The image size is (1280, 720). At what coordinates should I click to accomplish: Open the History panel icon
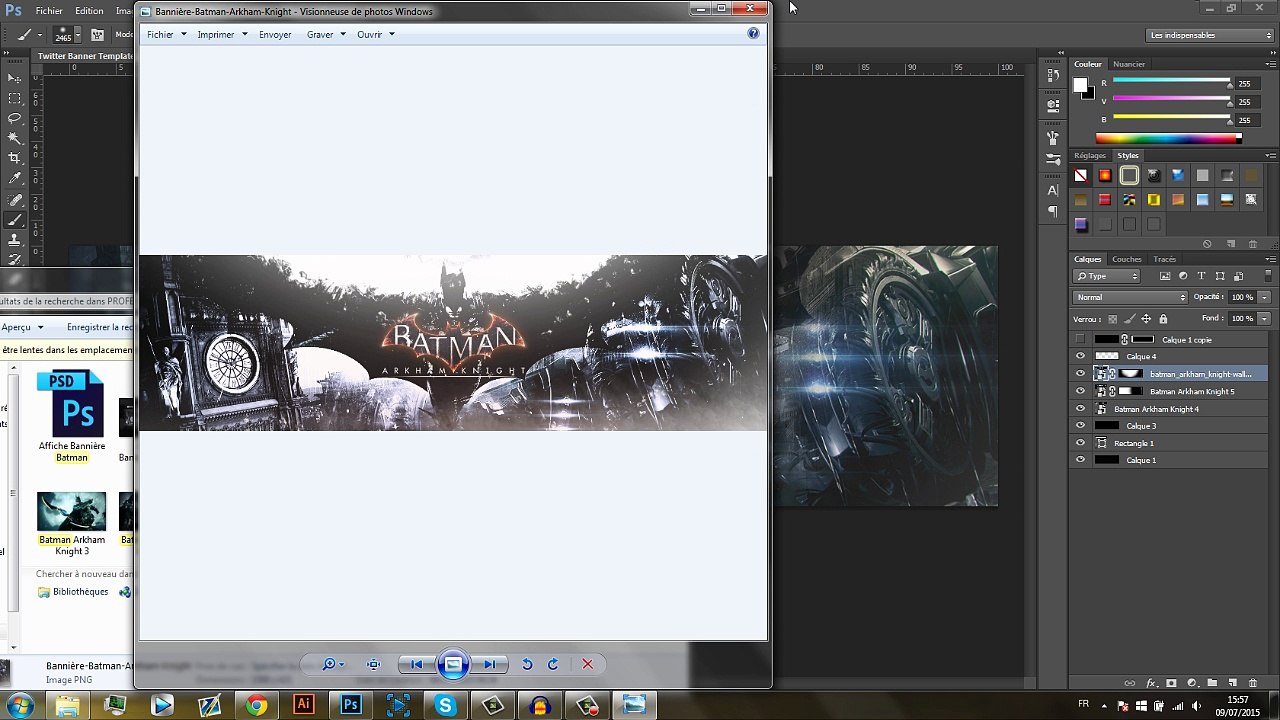point(1053,75)
